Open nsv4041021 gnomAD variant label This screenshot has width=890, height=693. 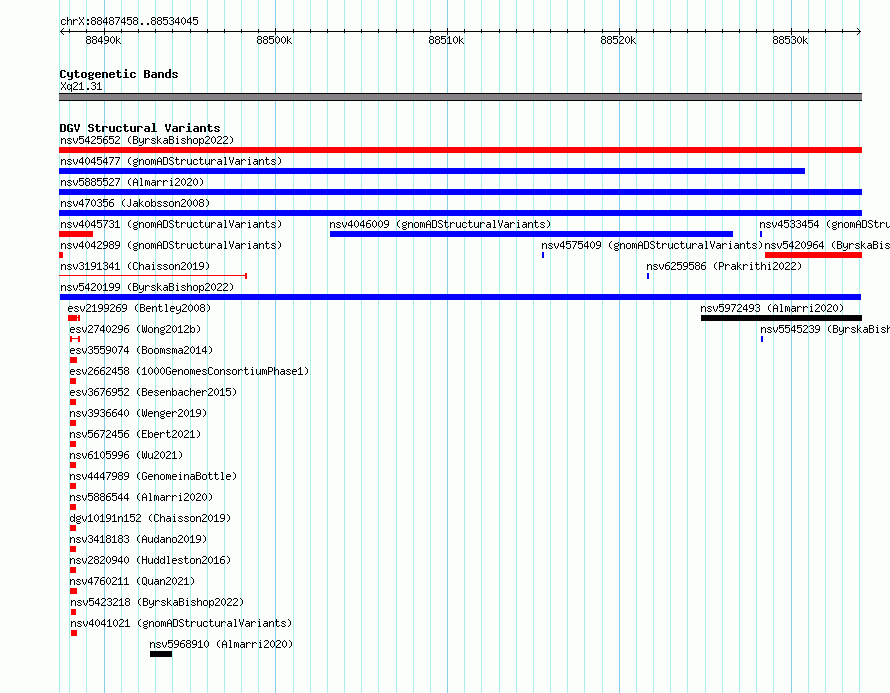tap(181, 623)
